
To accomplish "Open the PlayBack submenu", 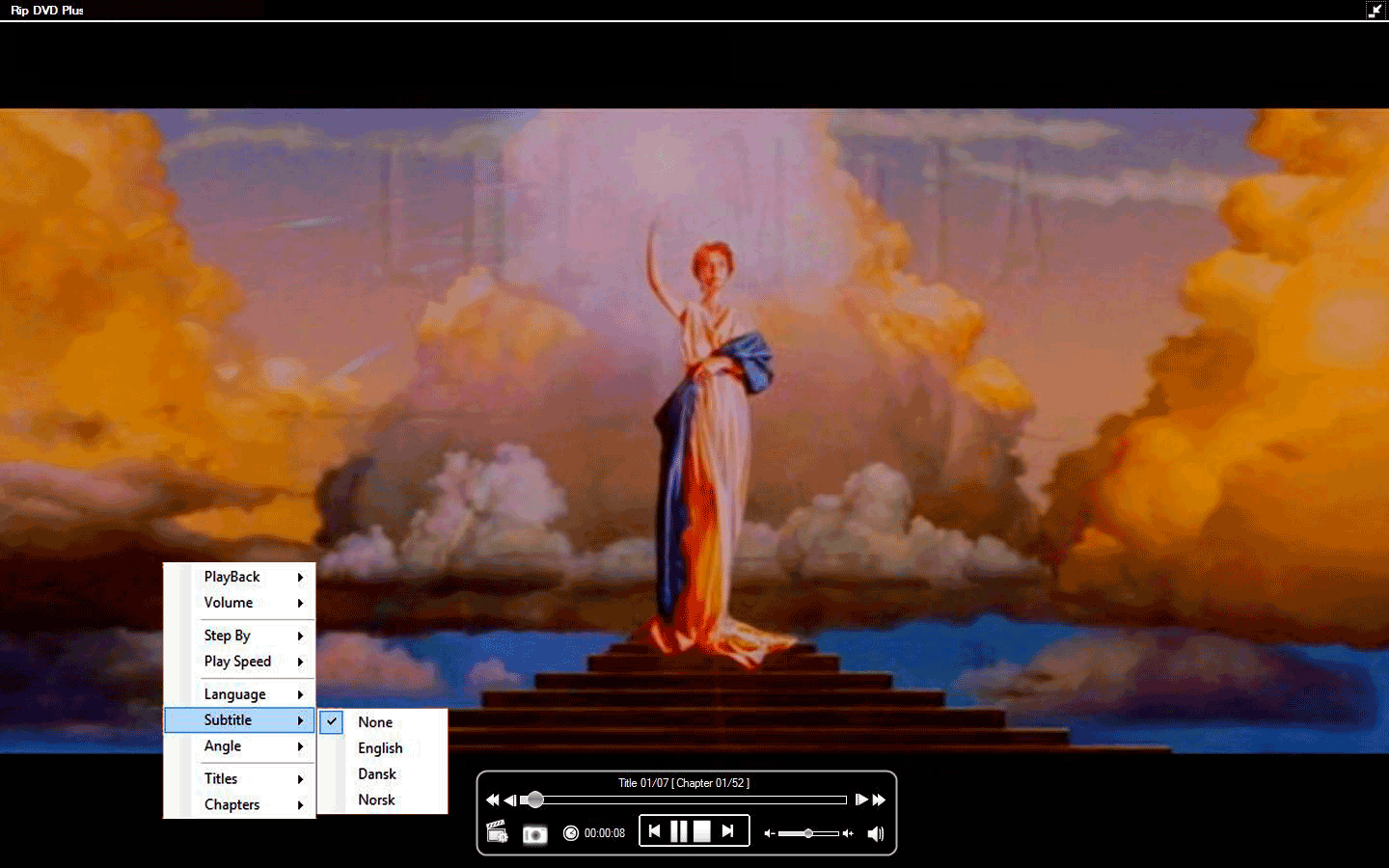I will coord(239,577).
